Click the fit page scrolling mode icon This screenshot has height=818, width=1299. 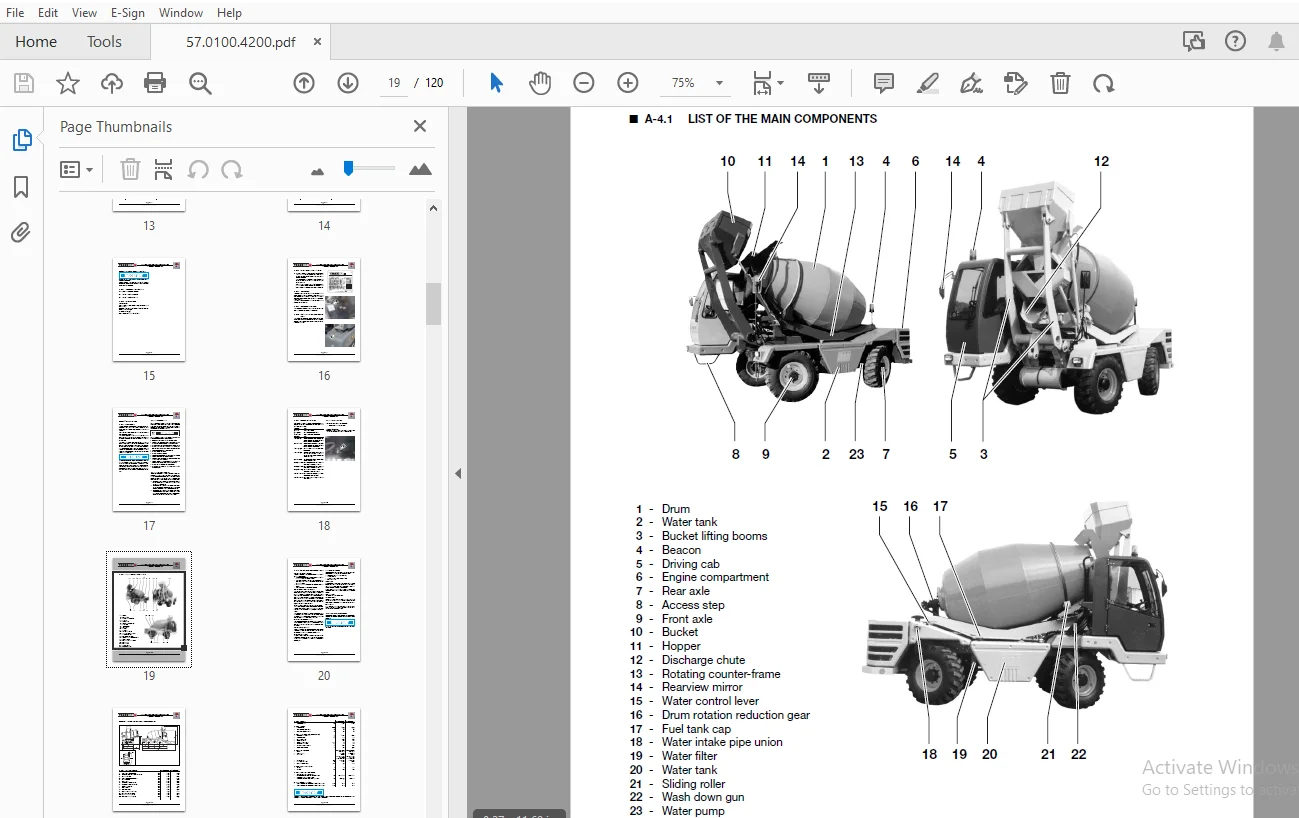click(x=762, y=83)
